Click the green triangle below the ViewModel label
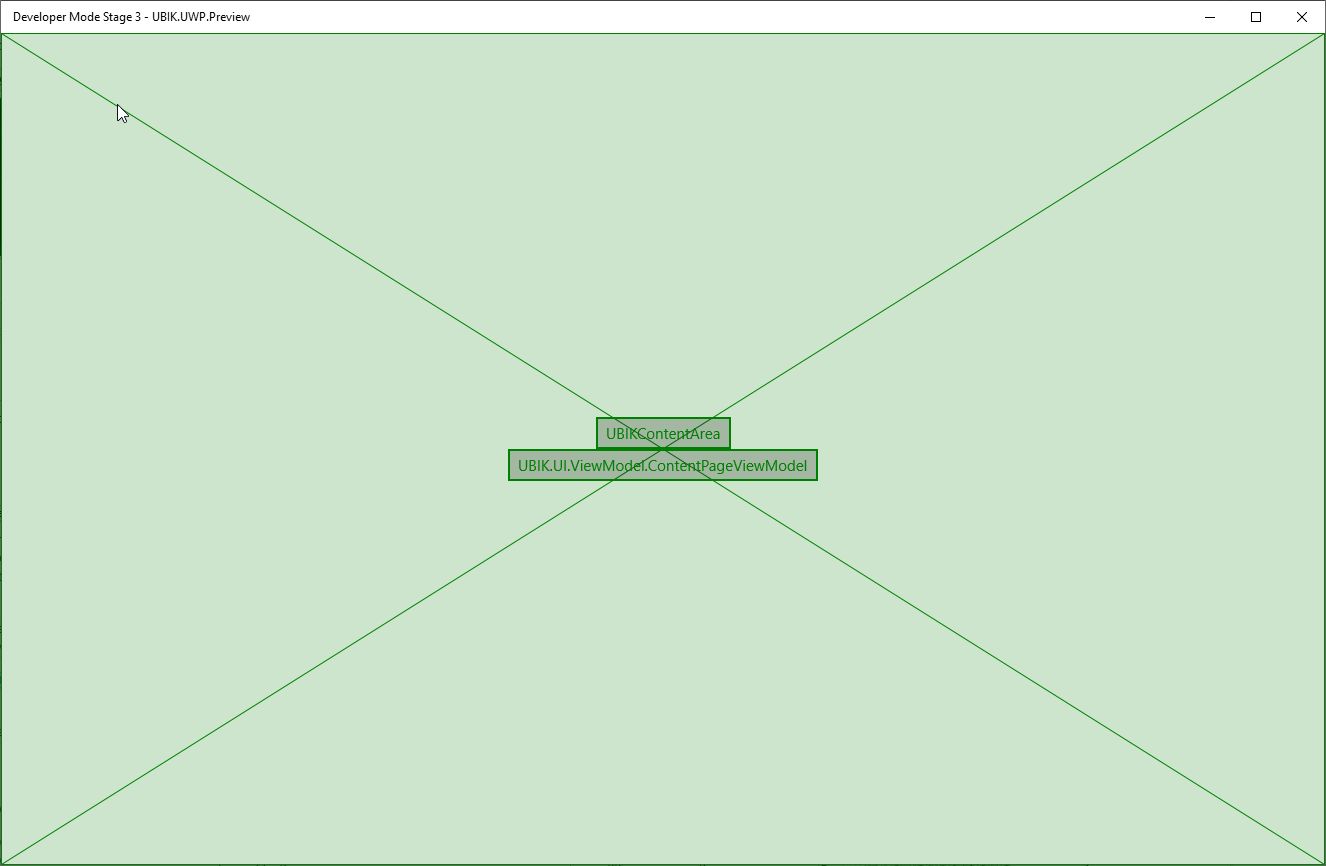Viewport: 1326px width, 866px height. pyautogui.click(x=663, y=700)
